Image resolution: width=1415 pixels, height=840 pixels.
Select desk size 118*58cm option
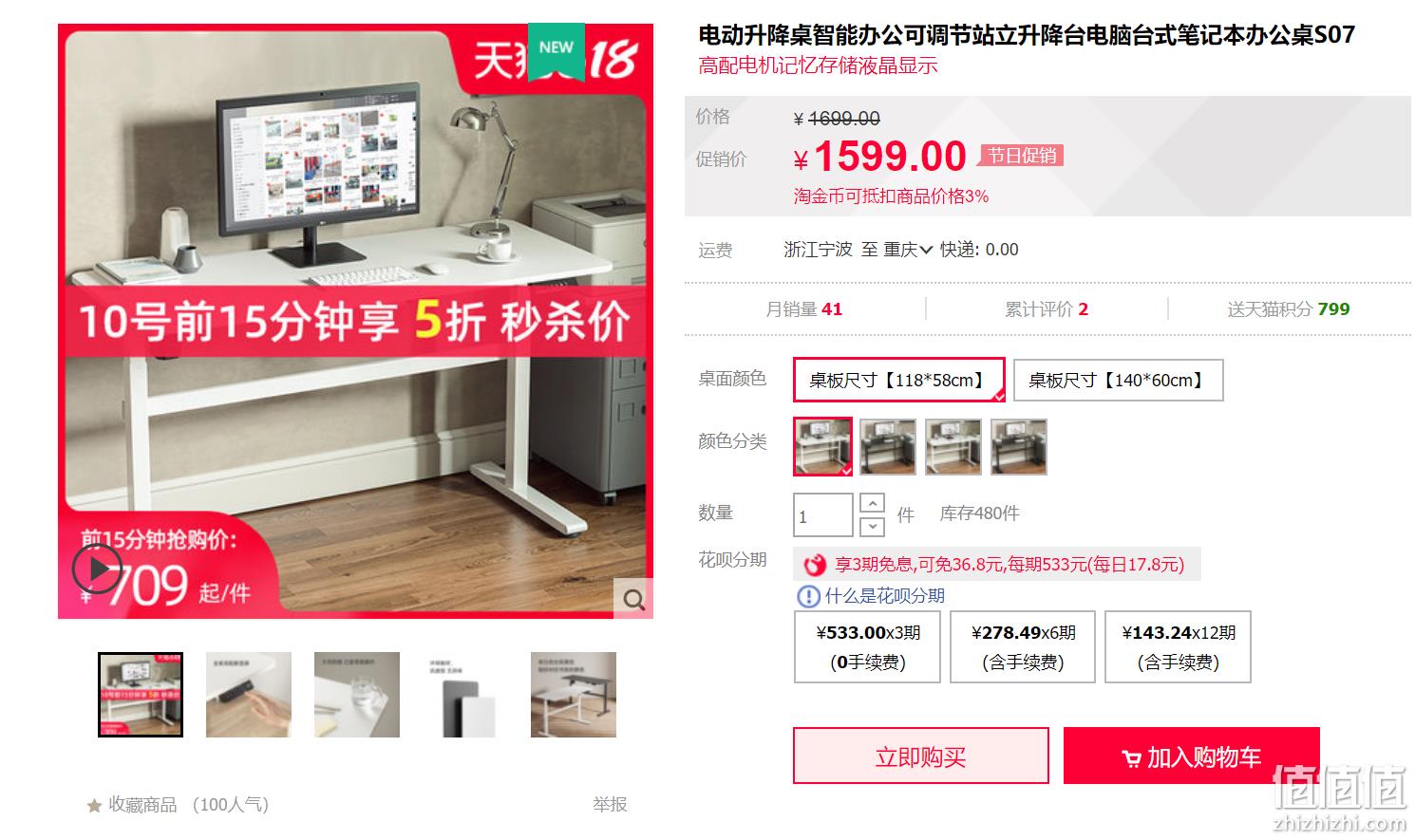[898, 380]
